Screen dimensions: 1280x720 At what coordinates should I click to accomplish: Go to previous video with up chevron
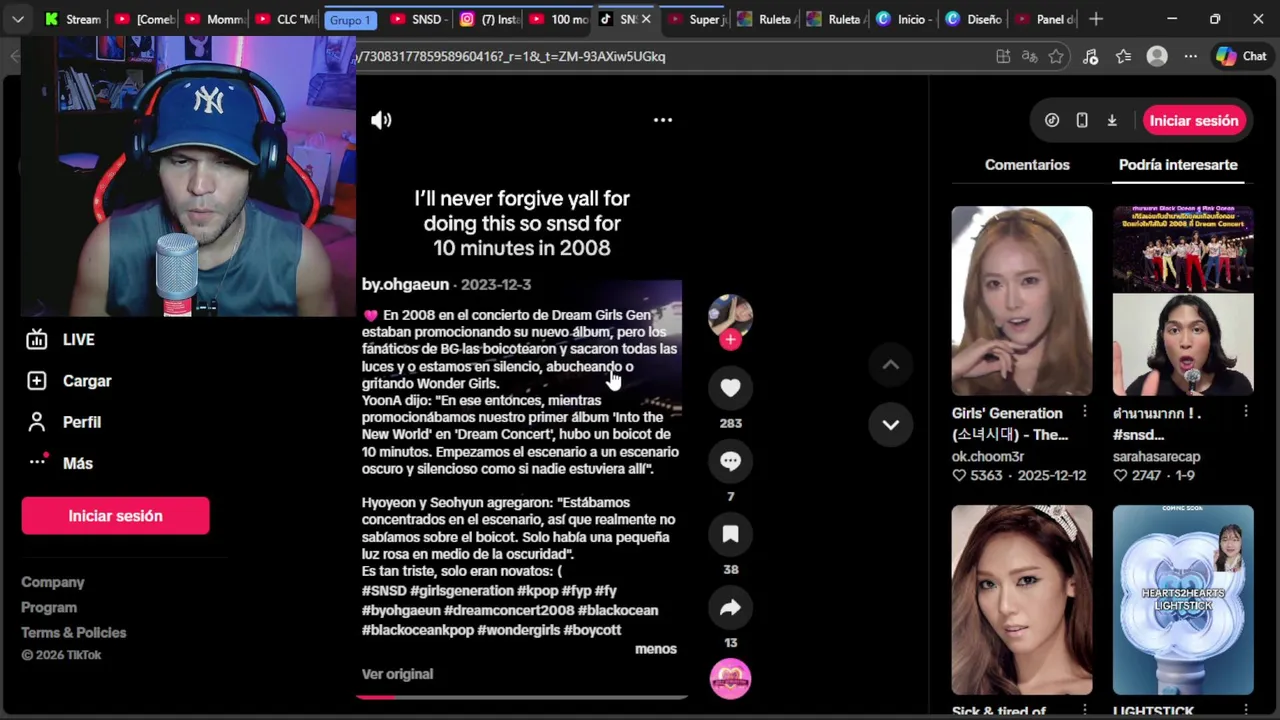890,365
